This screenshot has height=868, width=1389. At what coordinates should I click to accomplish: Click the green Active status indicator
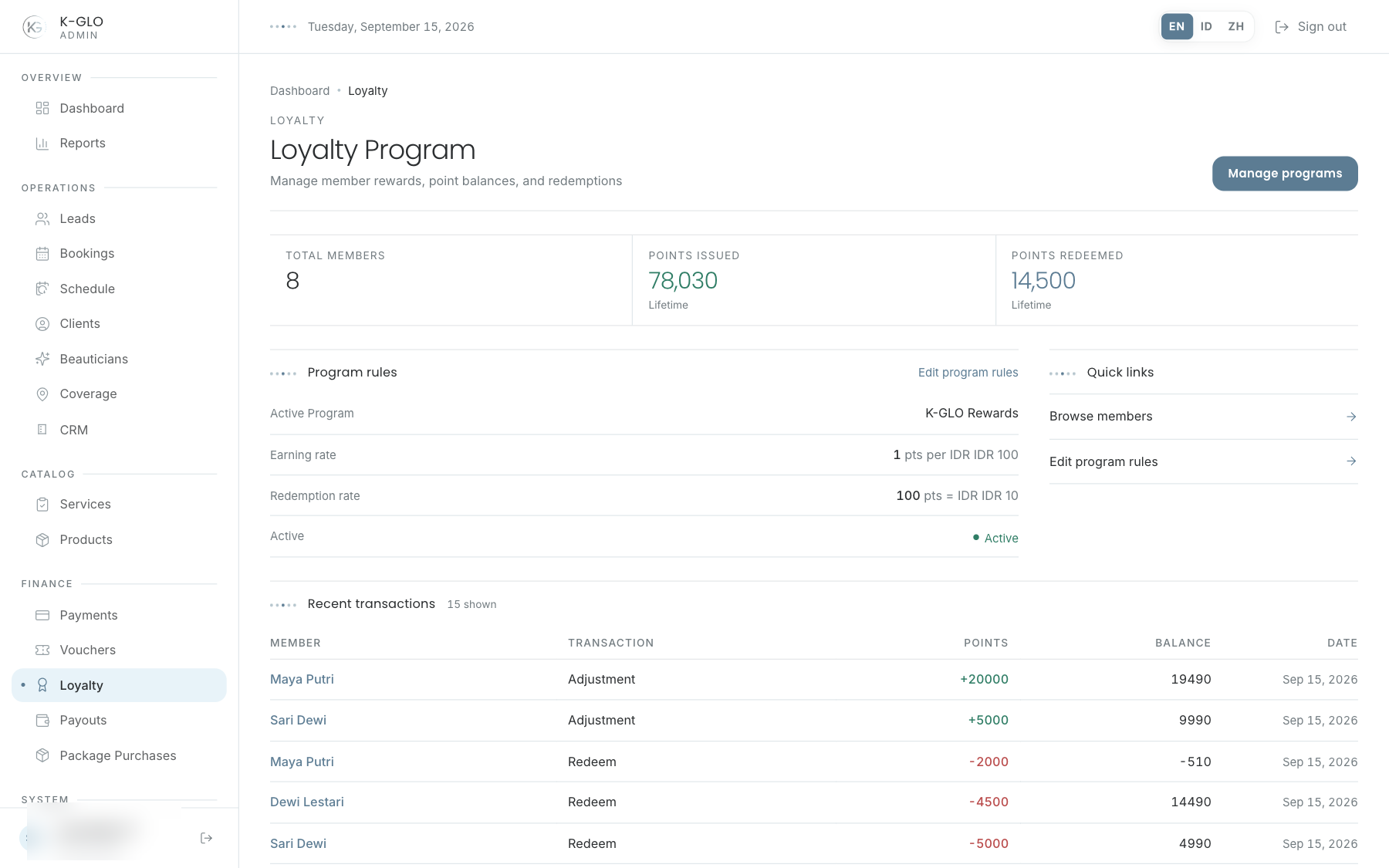995,539
